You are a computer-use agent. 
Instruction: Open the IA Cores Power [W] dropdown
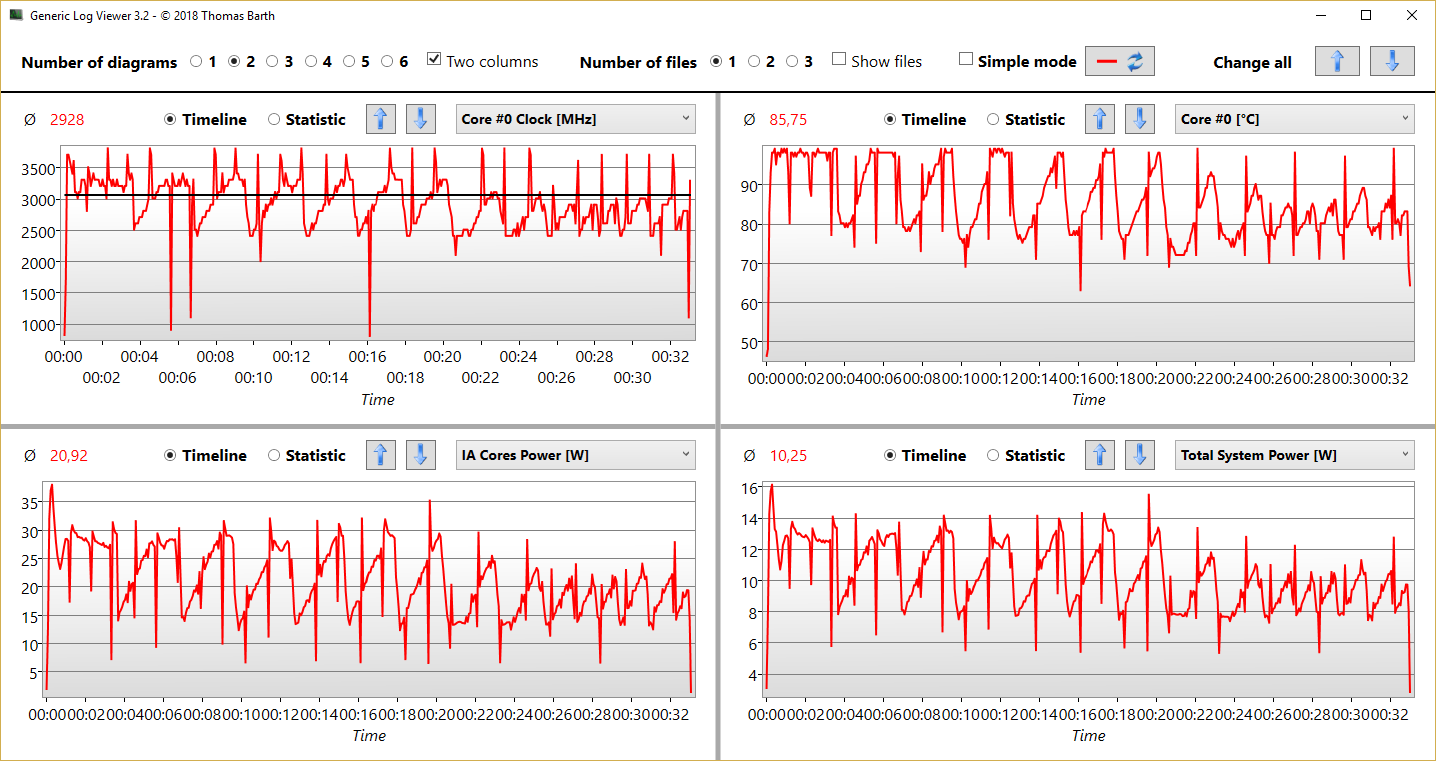(x=575, y=455)
